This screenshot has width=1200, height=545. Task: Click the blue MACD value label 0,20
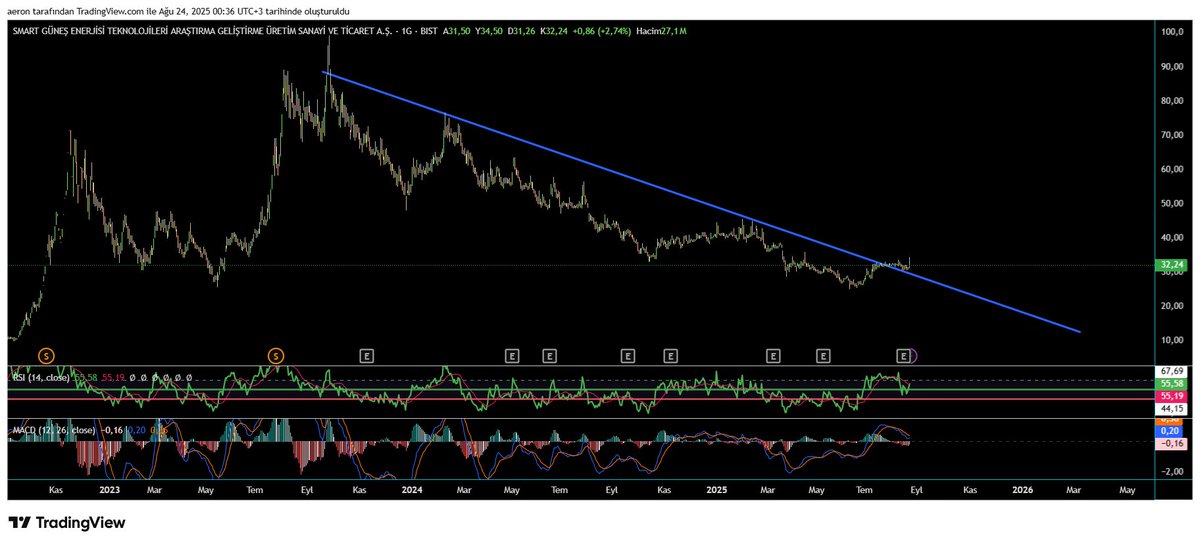(1170, 430)
